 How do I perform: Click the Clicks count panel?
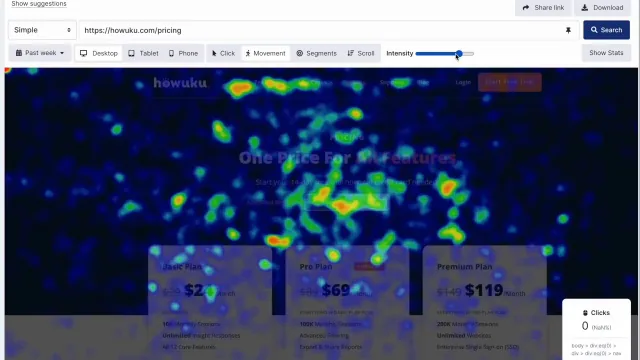click(x=596, y=329)
